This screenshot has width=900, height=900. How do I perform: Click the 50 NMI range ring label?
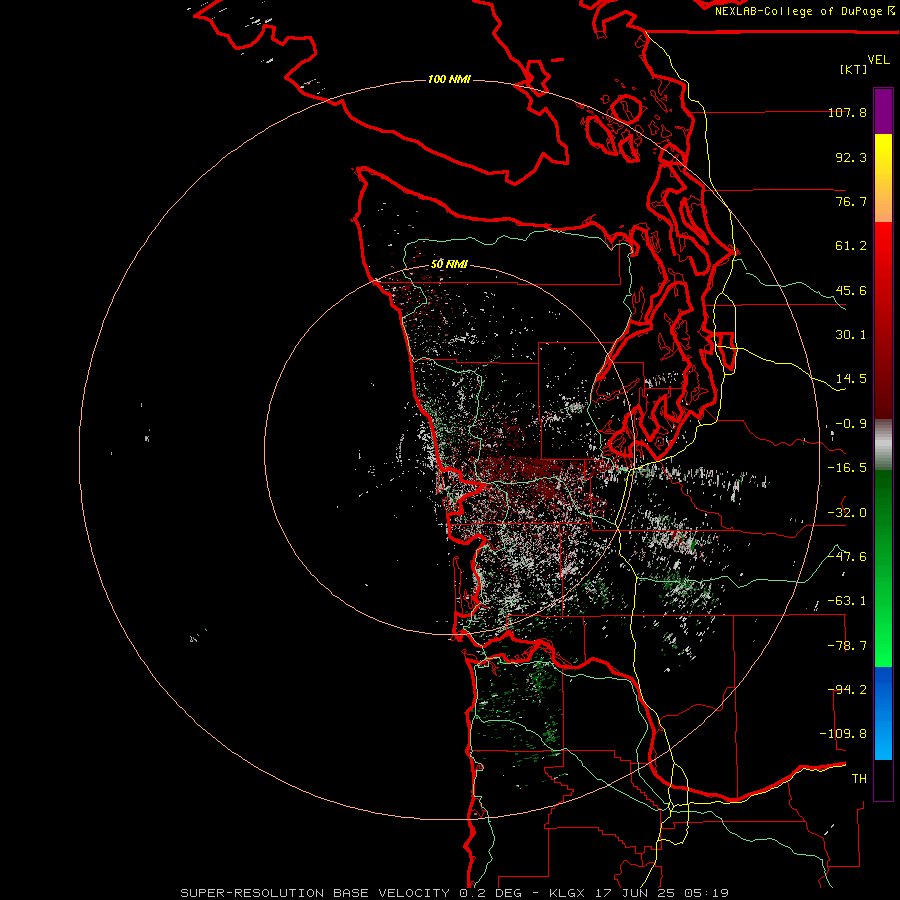click(449, 264)
